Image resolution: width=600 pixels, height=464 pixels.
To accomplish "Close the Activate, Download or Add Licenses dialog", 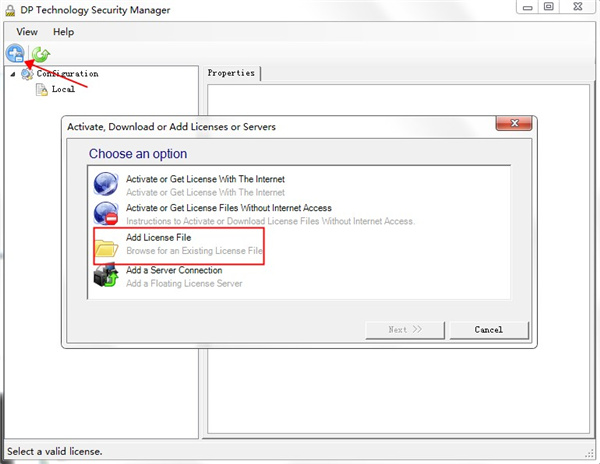I will [514, 123].
